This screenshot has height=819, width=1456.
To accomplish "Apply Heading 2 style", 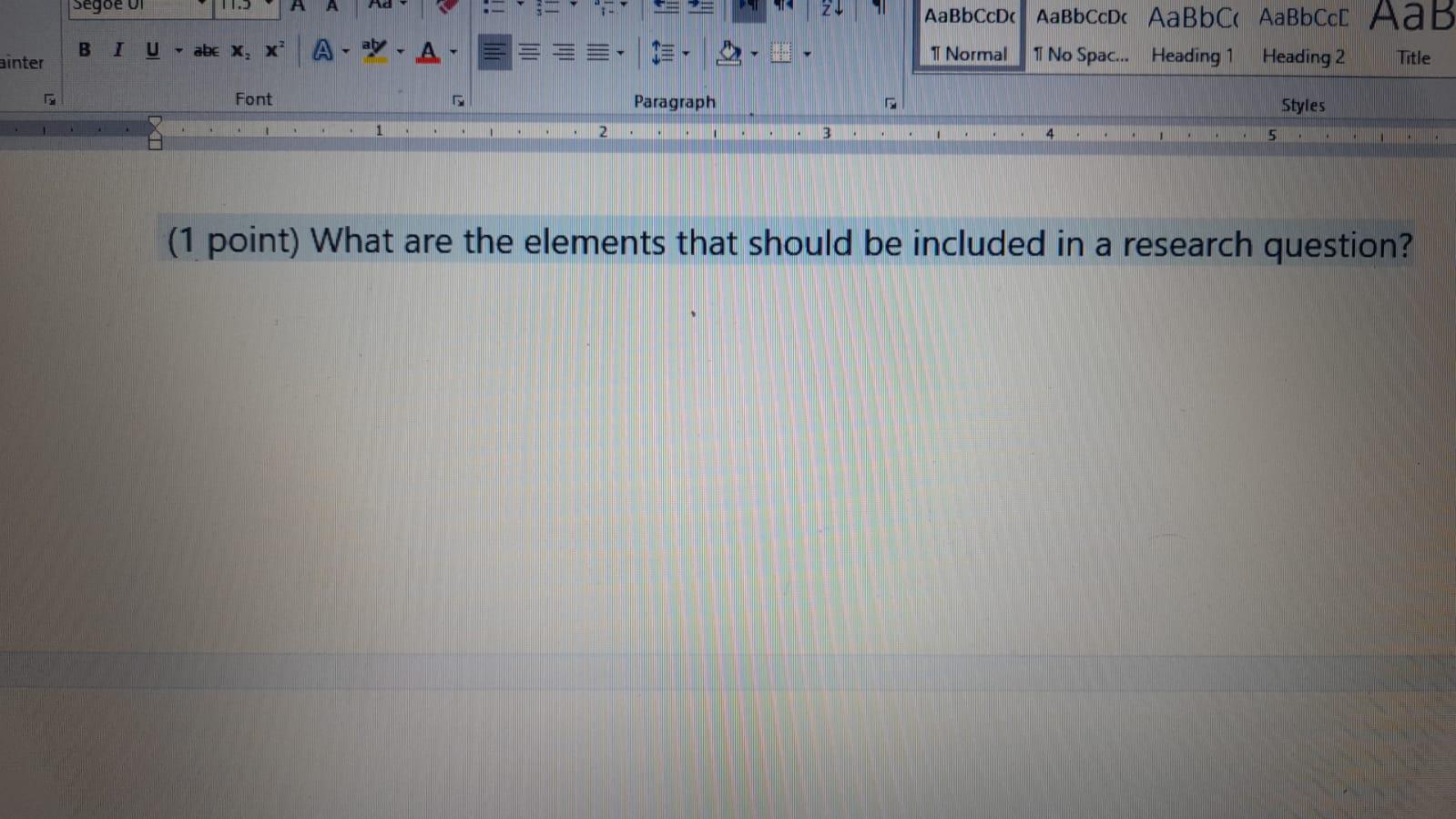I will coord(1304,37).
